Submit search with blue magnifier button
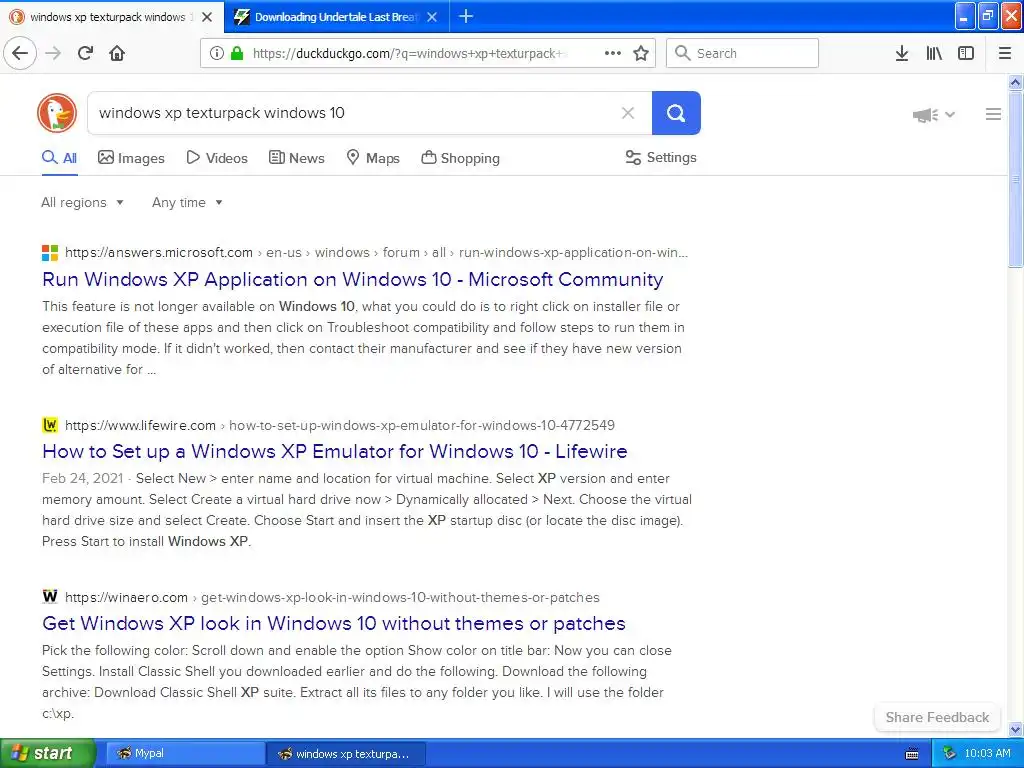This screenshot has width=1024, height=768. (x=676, y=113)
